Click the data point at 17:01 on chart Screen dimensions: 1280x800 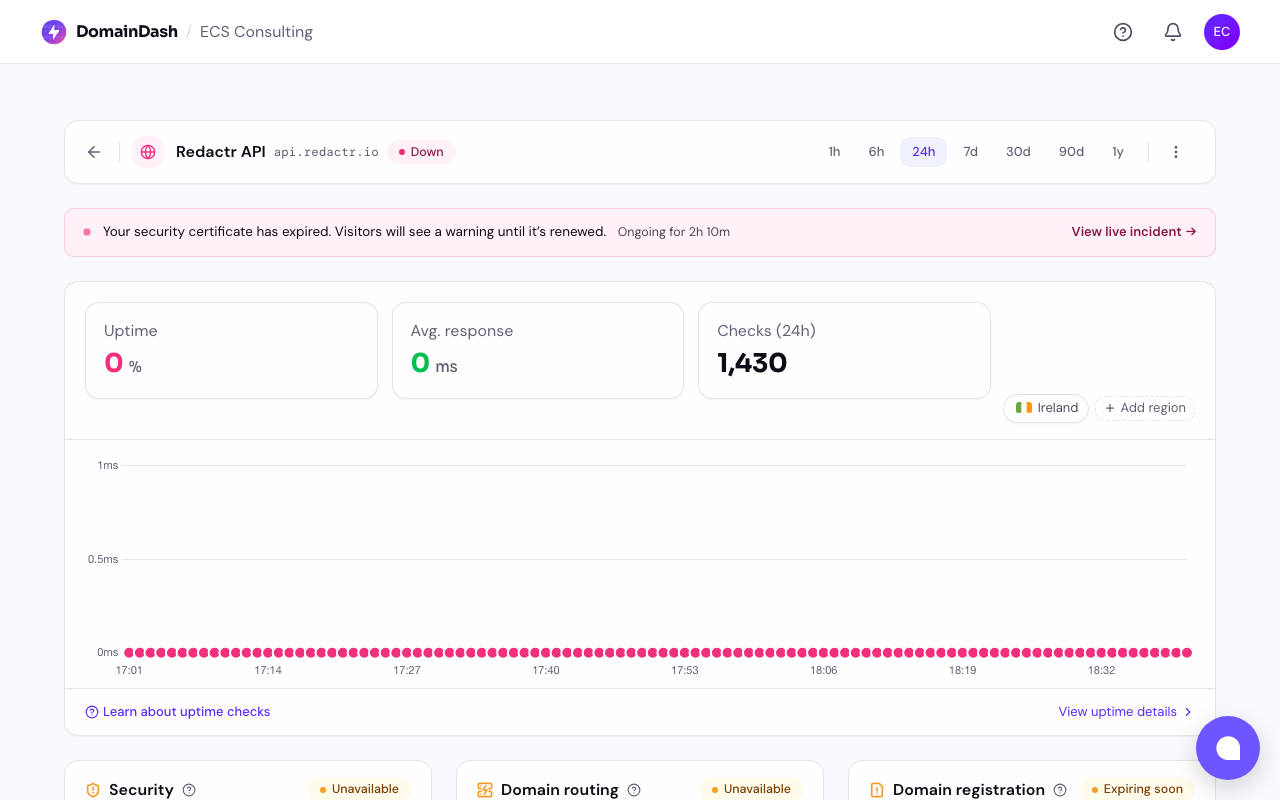coord(129,653)
